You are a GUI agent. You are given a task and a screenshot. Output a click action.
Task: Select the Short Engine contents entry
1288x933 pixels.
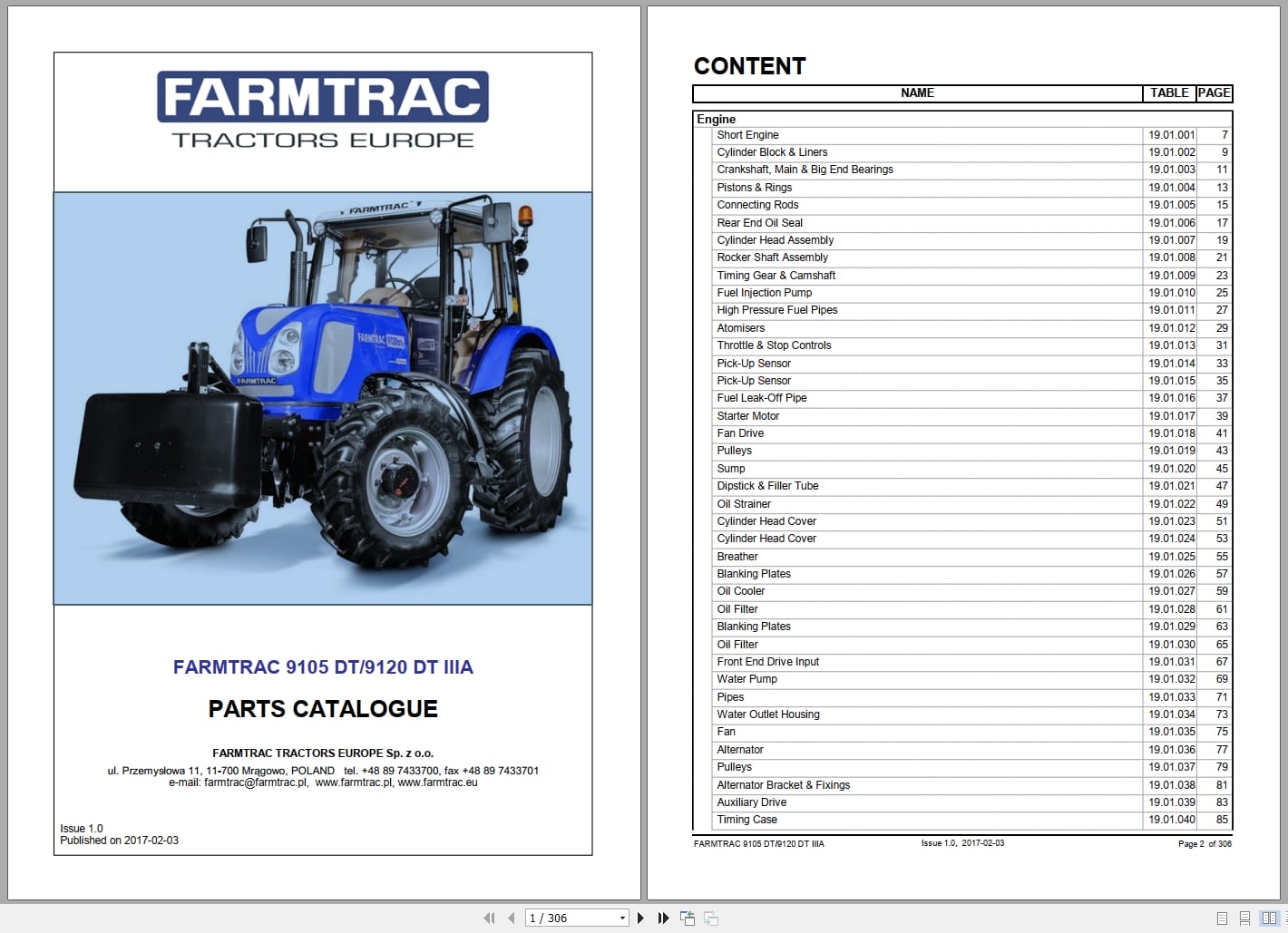747,134
